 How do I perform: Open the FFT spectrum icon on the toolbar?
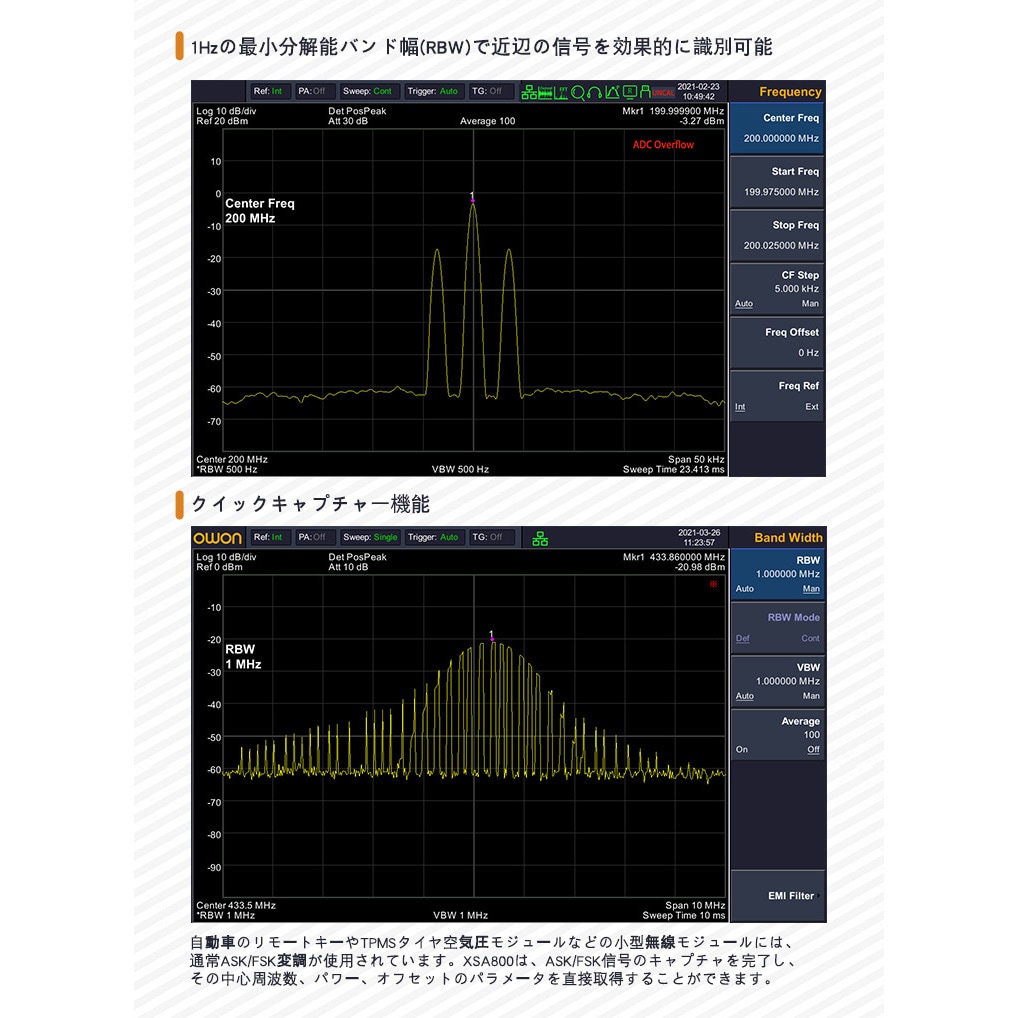point(562,92)
